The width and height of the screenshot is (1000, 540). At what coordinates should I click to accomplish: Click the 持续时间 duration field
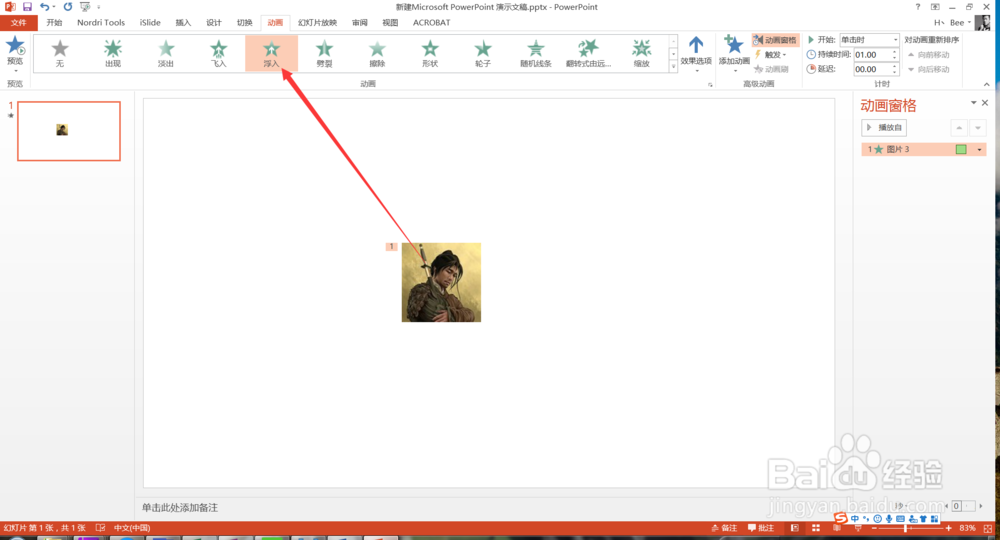(x=872, y=55)
